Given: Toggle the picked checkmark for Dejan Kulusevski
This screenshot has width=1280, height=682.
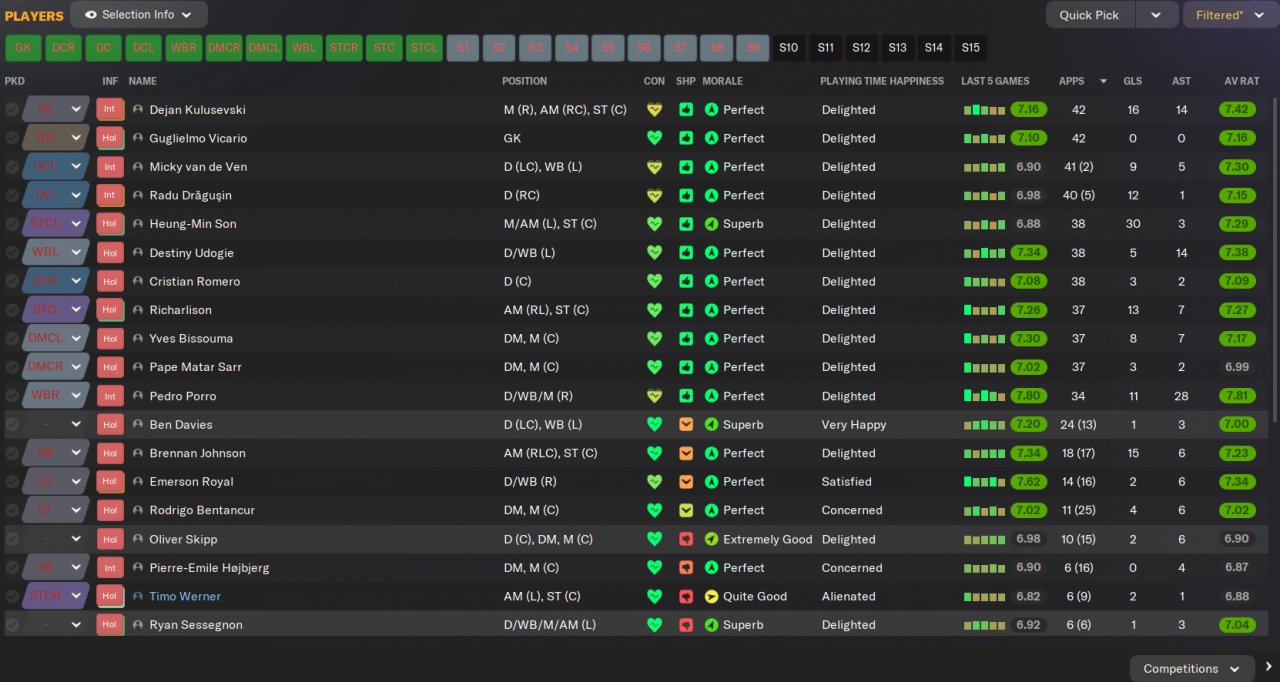Looking at the screenshot, I should coord(12,110).
